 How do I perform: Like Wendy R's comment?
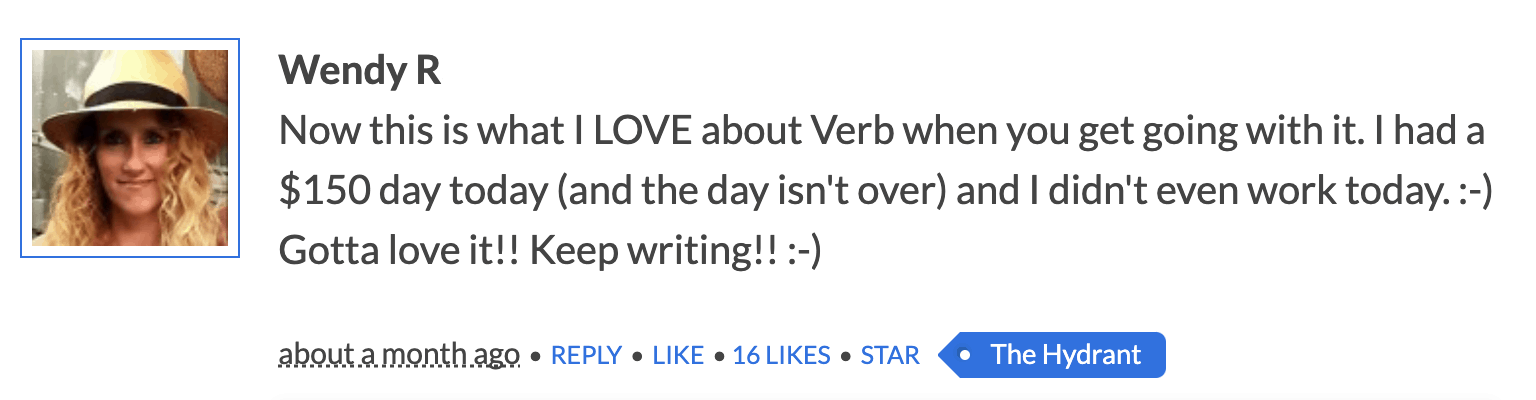click(x=678, y=355)
